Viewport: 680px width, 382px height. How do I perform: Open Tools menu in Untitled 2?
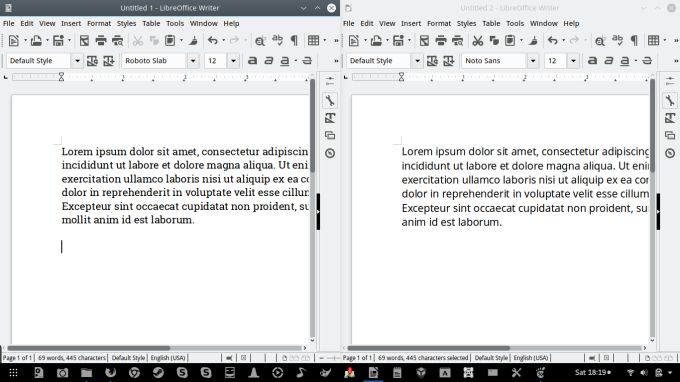point(515,23)
